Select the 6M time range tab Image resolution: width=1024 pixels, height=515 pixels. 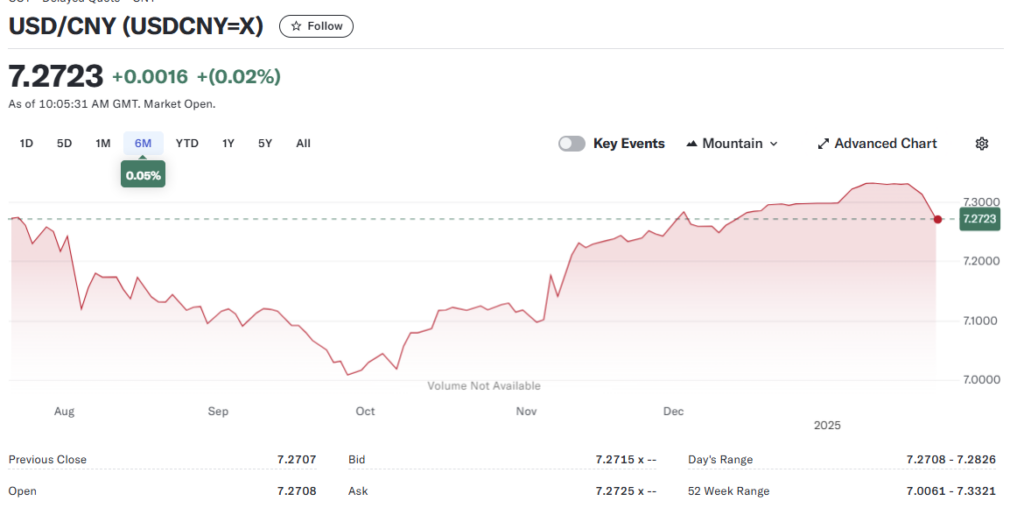[x=143, y=143]
